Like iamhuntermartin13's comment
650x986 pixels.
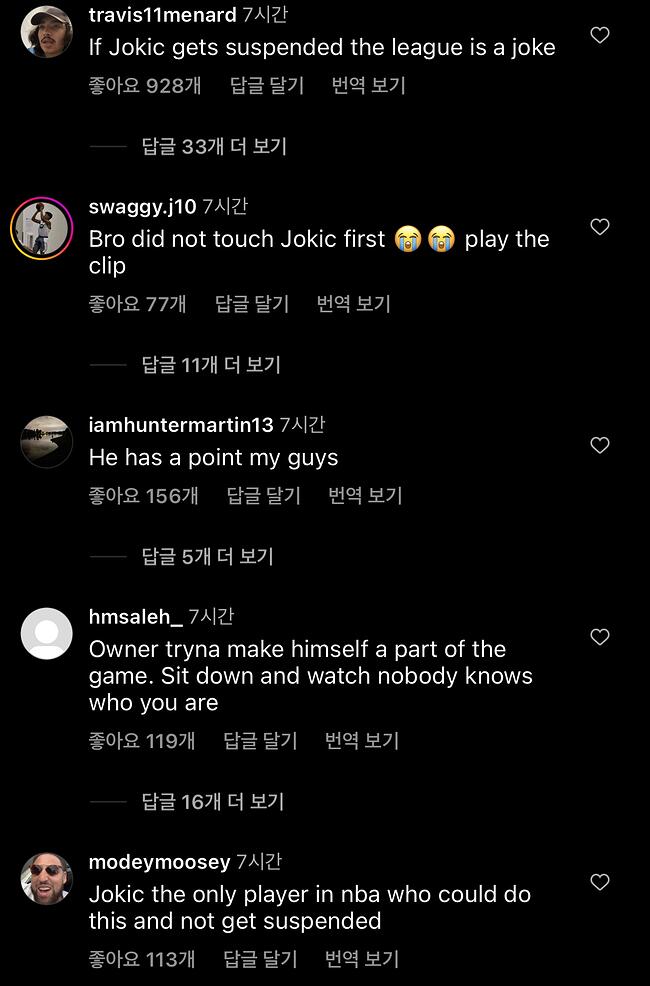pyautogui.click(x=600, y=446)
